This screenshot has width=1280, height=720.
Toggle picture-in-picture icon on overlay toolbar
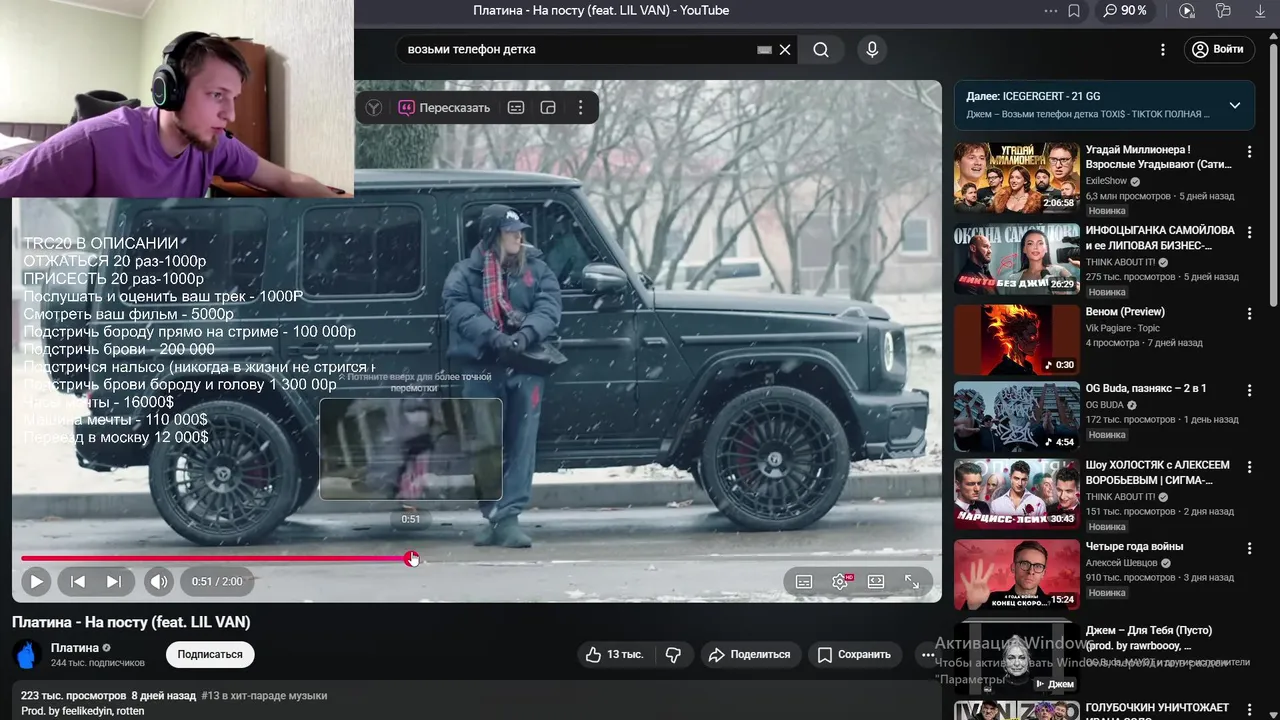click(548, 108)
